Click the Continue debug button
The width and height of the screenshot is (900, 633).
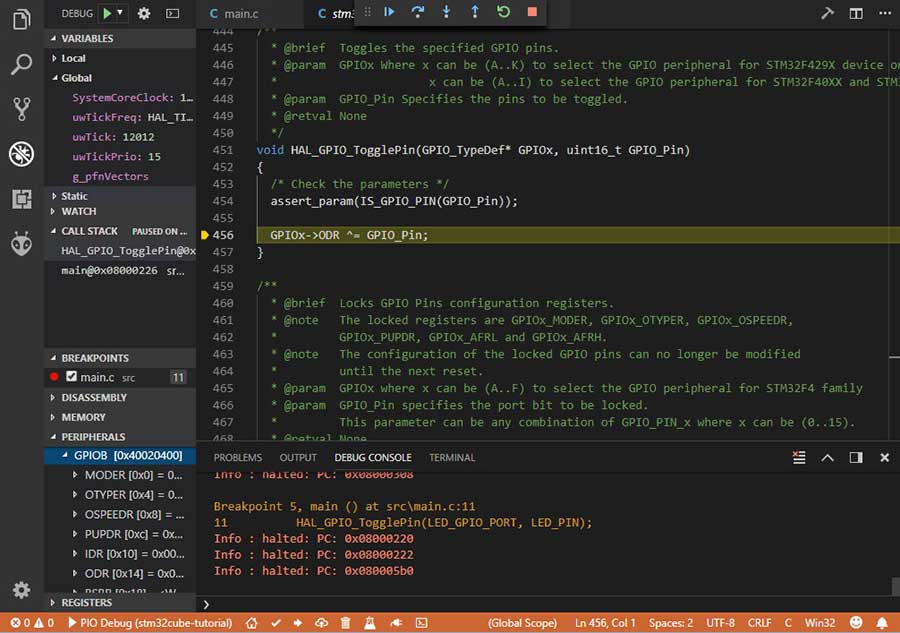pyautogui.click(x=390, y=12)
